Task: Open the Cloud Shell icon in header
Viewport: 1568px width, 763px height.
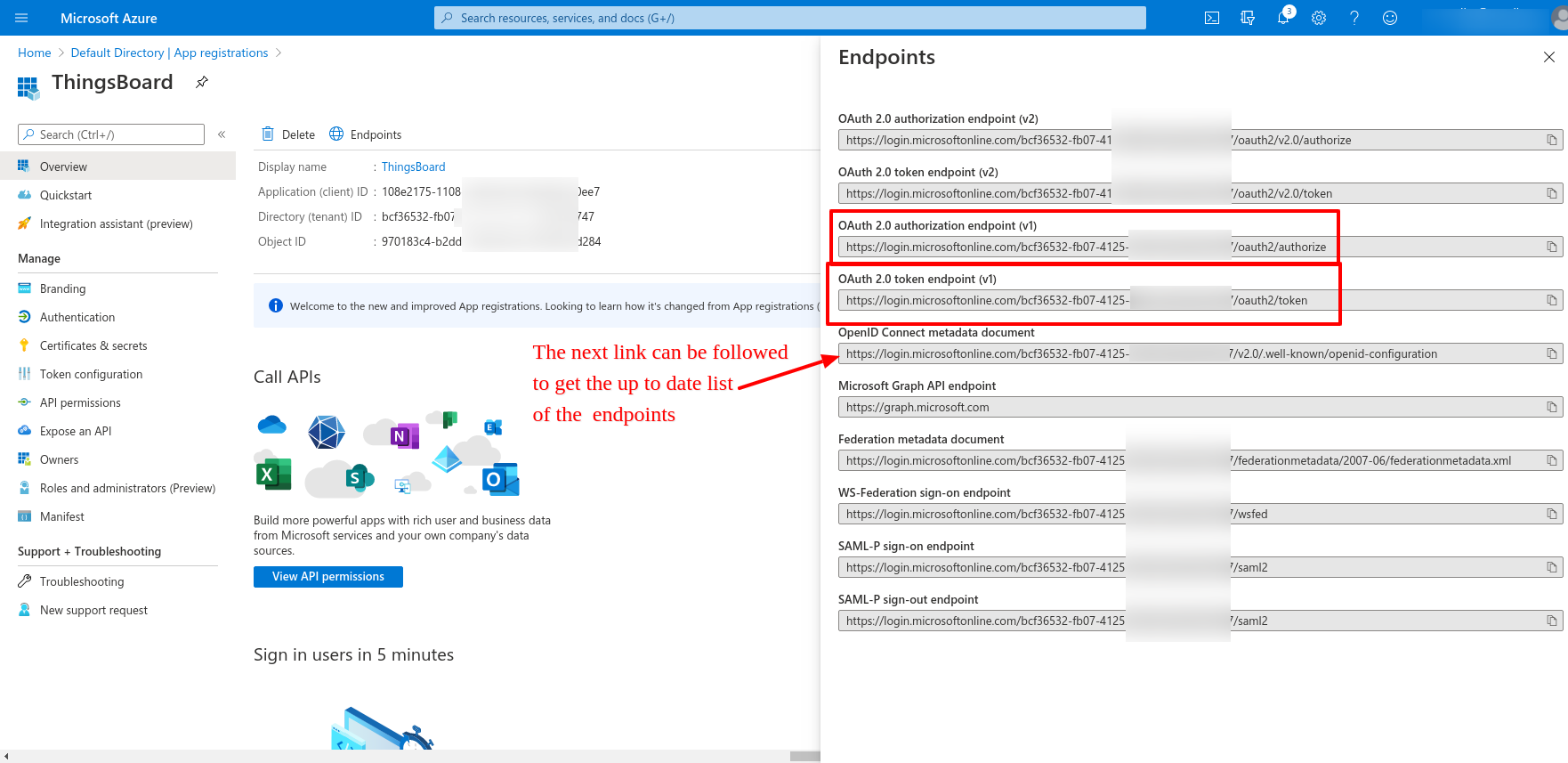Action: tap(1211, 18)
